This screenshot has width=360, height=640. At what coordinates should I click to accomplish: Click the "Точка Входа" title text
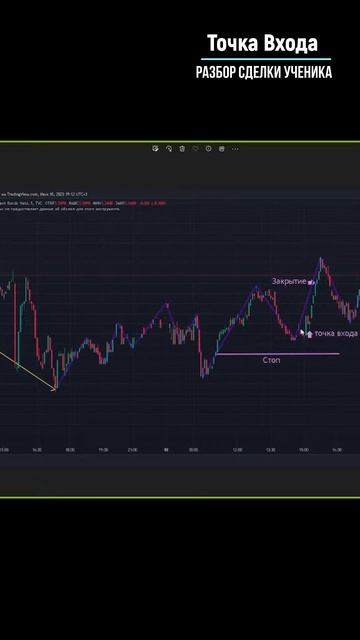[x=262, y=43]
